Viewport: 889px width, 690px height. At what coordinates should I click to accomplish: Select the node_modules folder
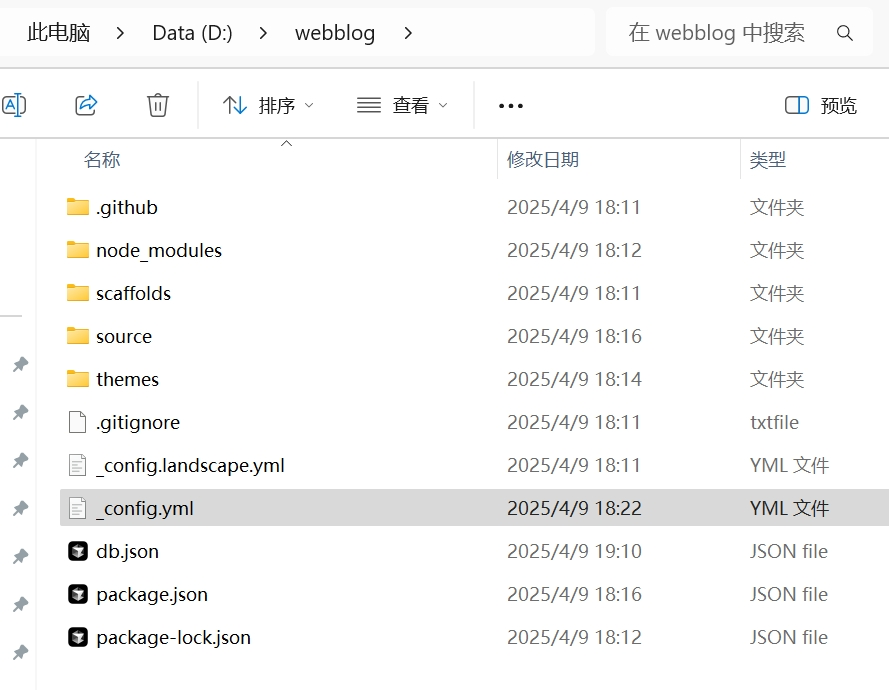[158, 250]
